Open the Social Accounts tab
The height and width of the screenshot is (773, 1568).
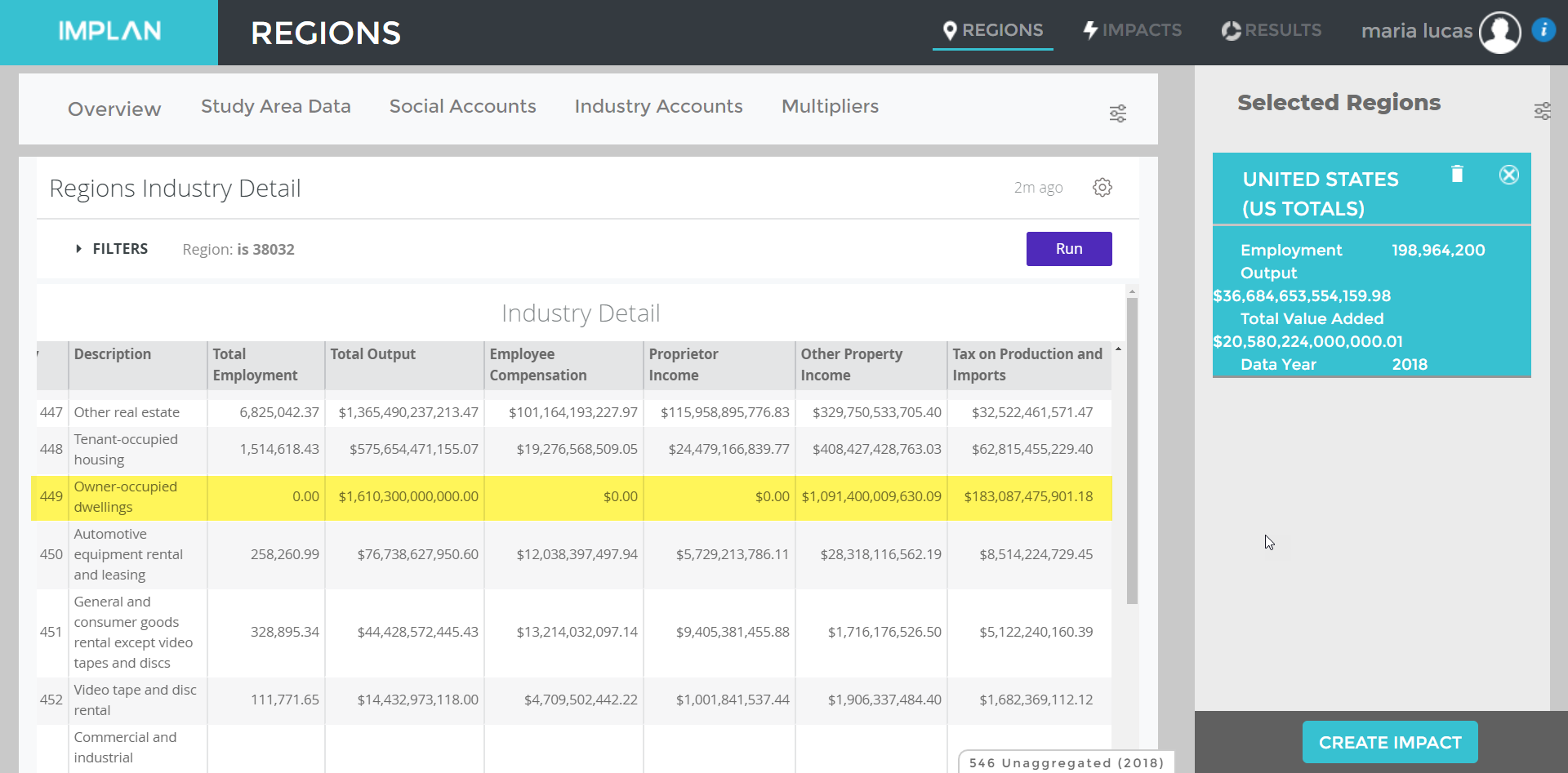[x=463, y=106]
